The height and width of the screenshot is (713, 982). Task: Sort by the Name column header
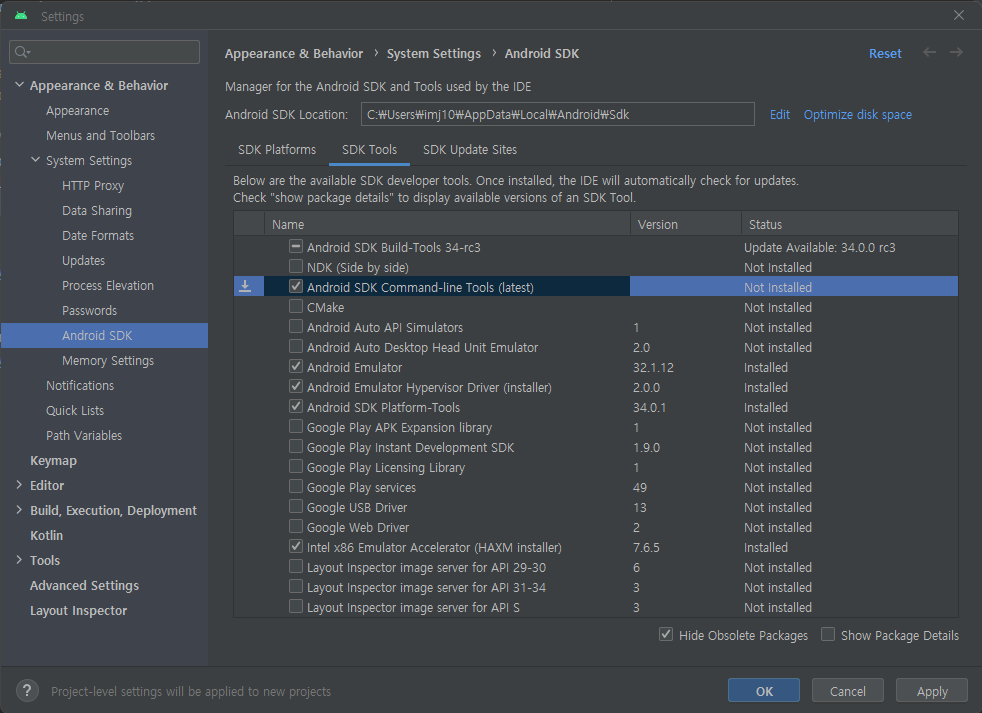(447, 224)
